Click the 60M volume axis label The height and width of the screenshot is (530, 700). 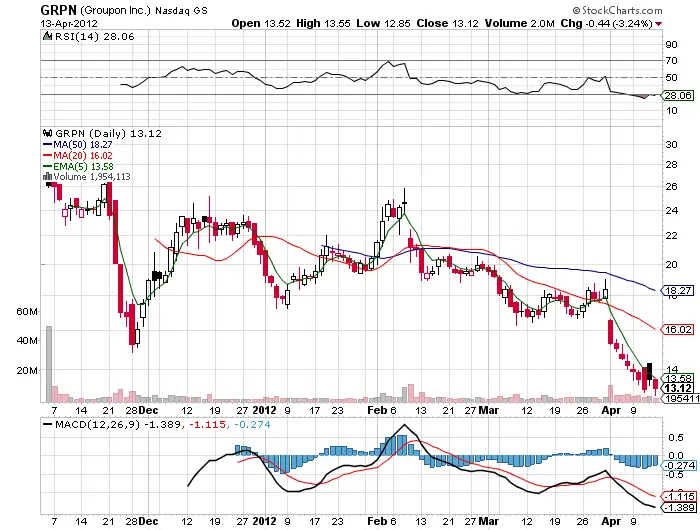tap(27, 312)
